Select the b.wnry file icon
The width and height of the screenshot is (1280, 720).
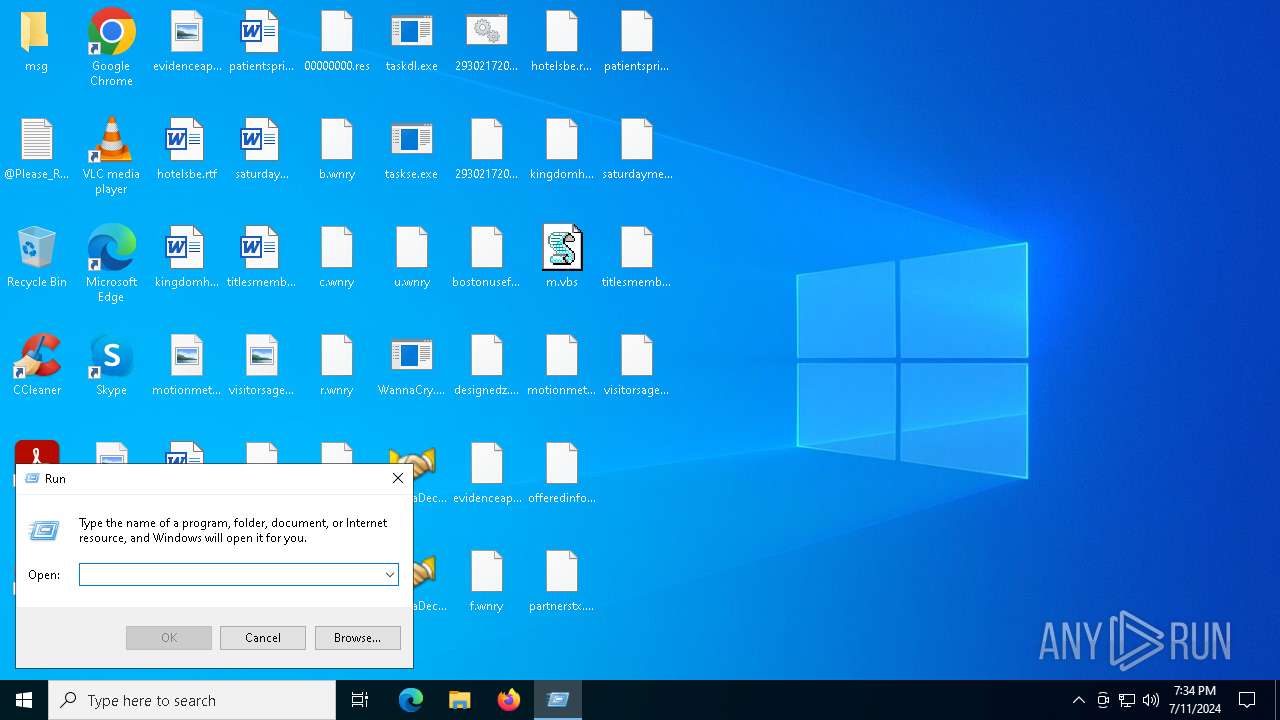coord(337,148)
